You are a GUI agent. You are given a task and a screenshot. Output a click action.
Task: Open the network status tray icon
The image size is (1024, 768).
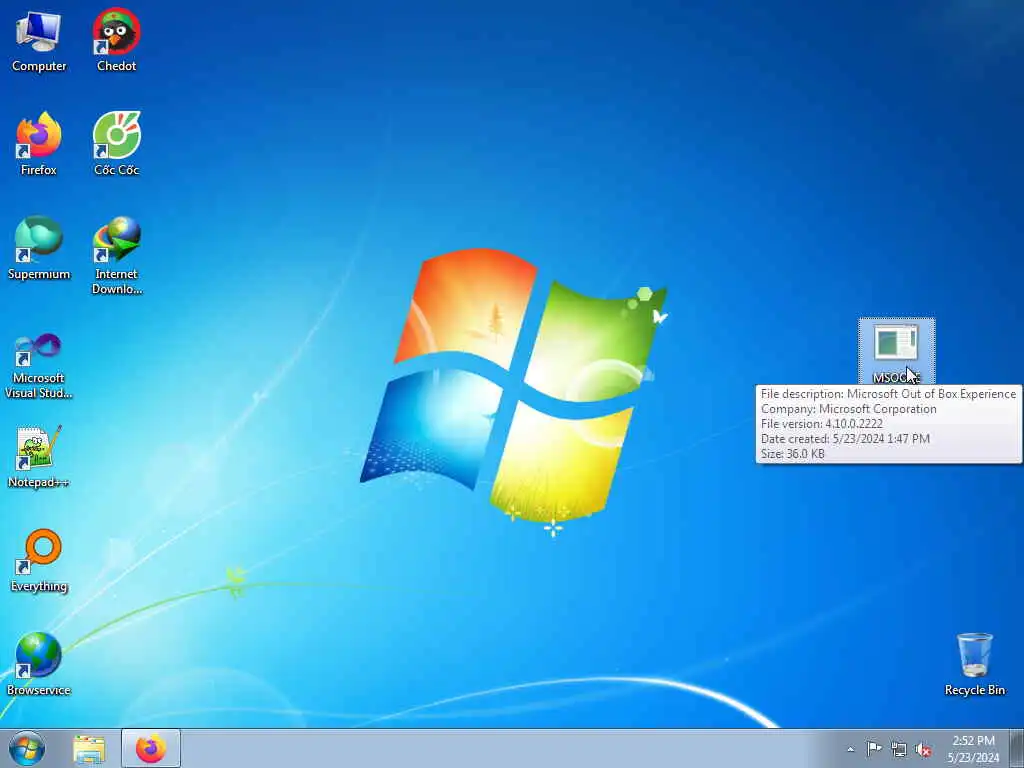899,749
